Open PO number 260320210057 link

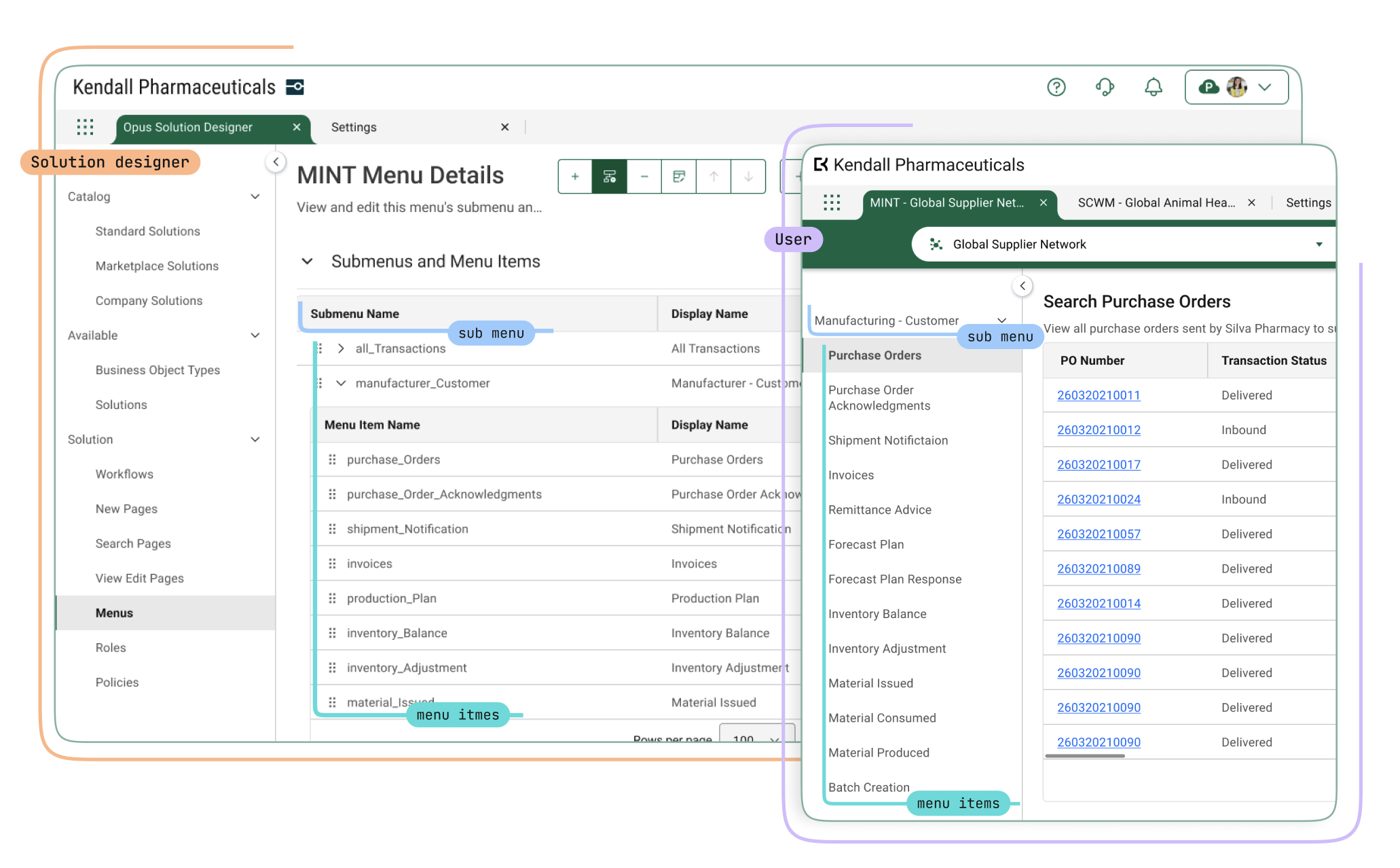pos(1098,534)
